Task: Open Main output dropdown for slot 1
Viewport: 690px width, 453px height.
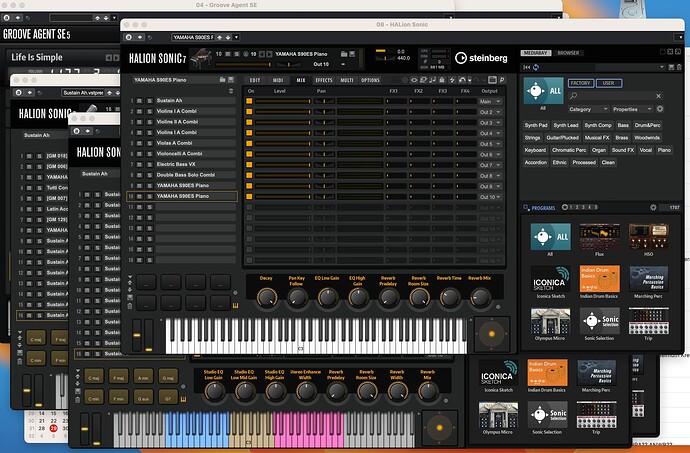Action: point(490,101)
